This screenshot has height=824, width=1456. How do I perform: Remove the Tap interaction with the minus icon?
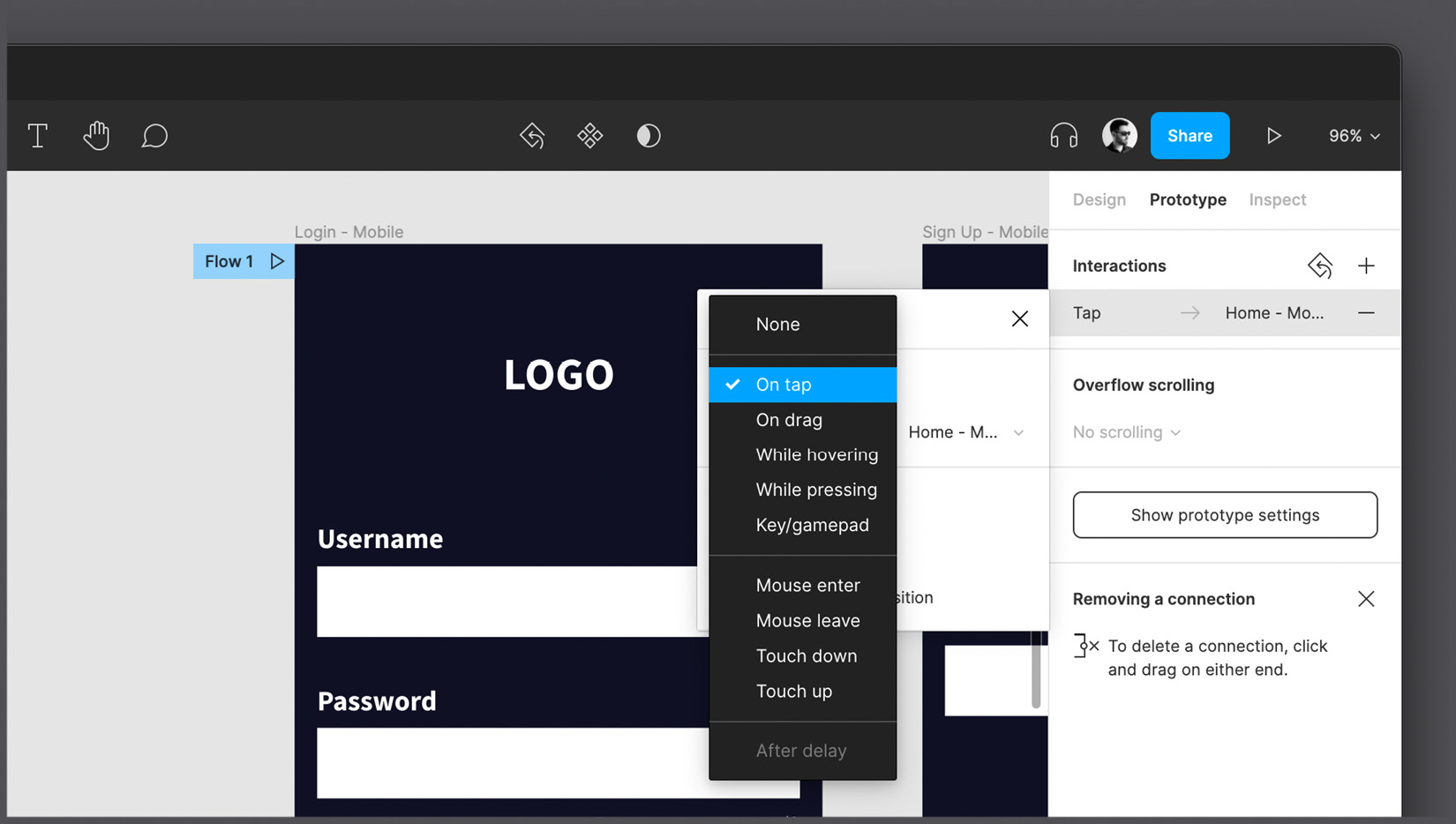1366,312
